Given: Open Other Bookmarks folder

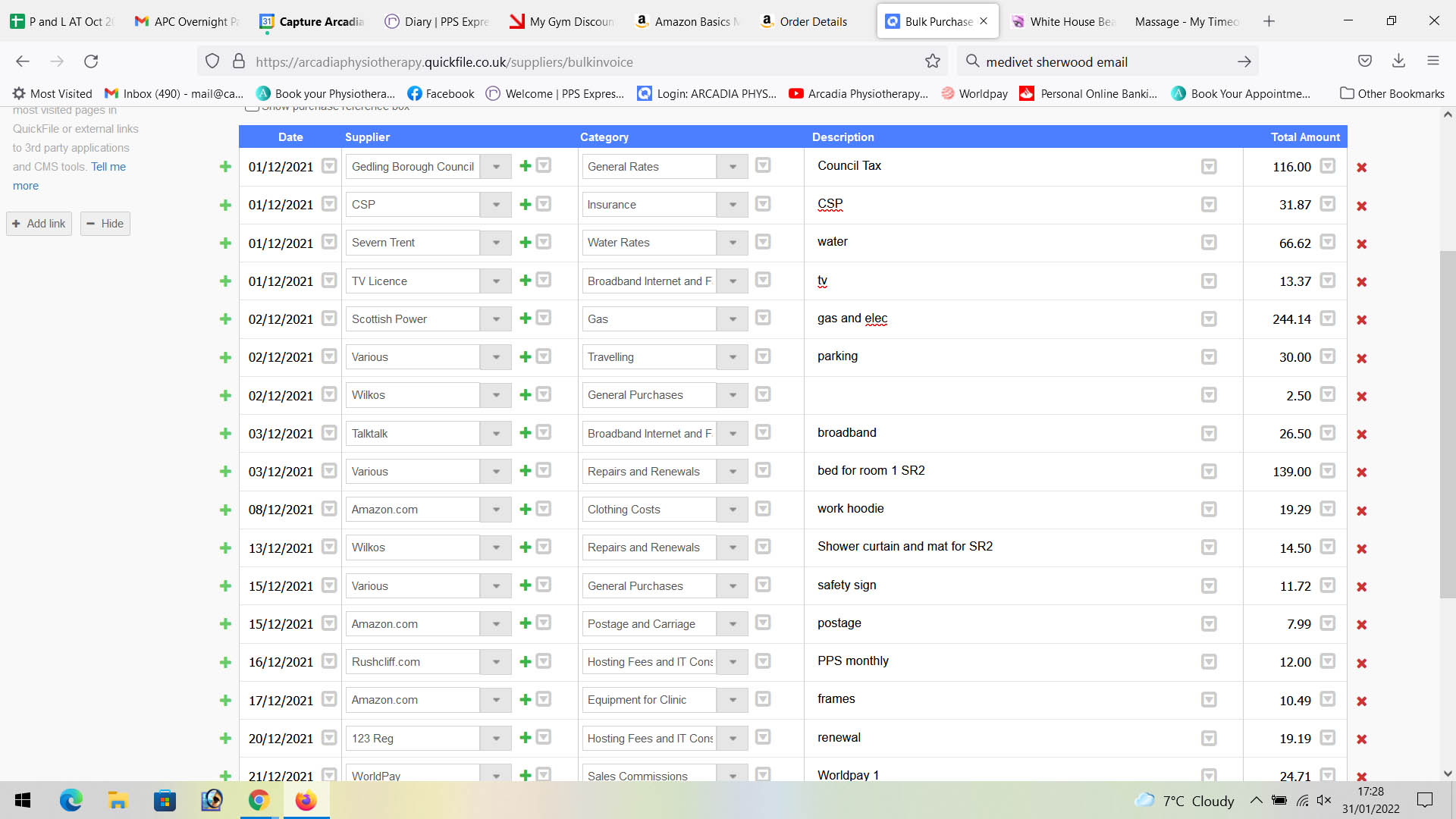Looking at the screenshot, I should click(x=1392, y=94).
